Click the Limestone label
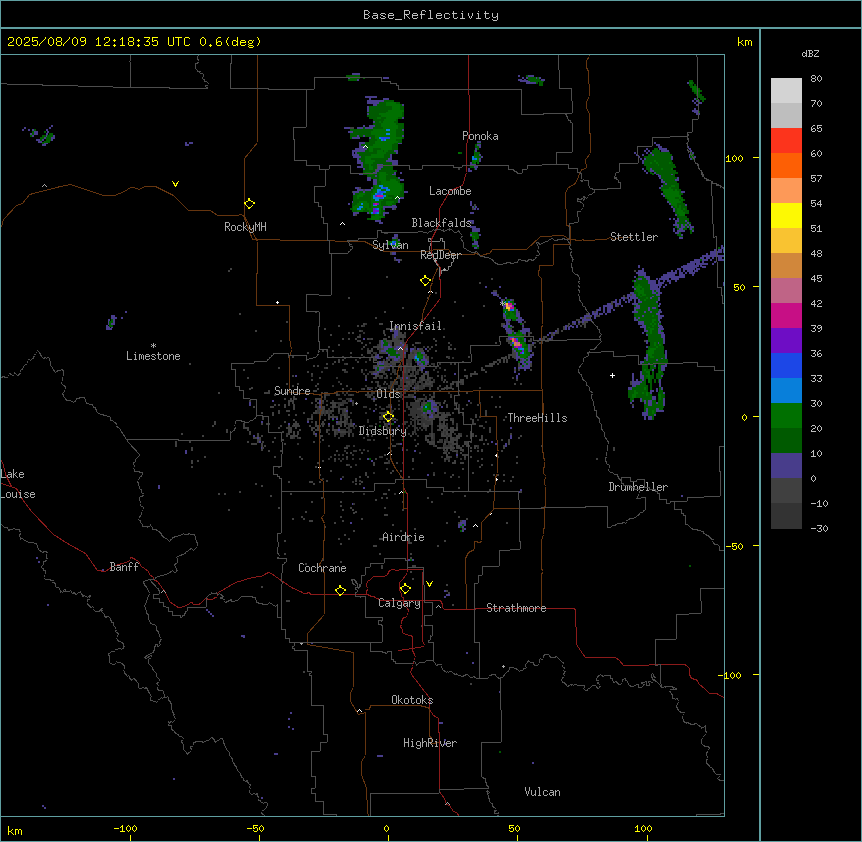Viewport: 862px width, 842px height. [x=153, y=356]
